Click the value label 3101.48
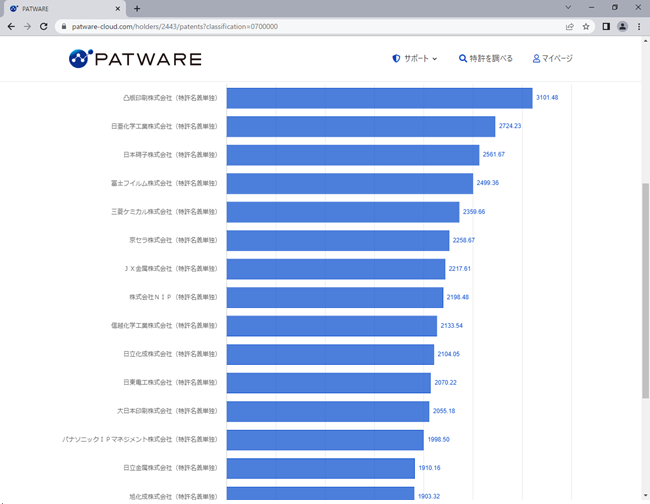Screen dimensions: 650x504 (x=547, y=98)
